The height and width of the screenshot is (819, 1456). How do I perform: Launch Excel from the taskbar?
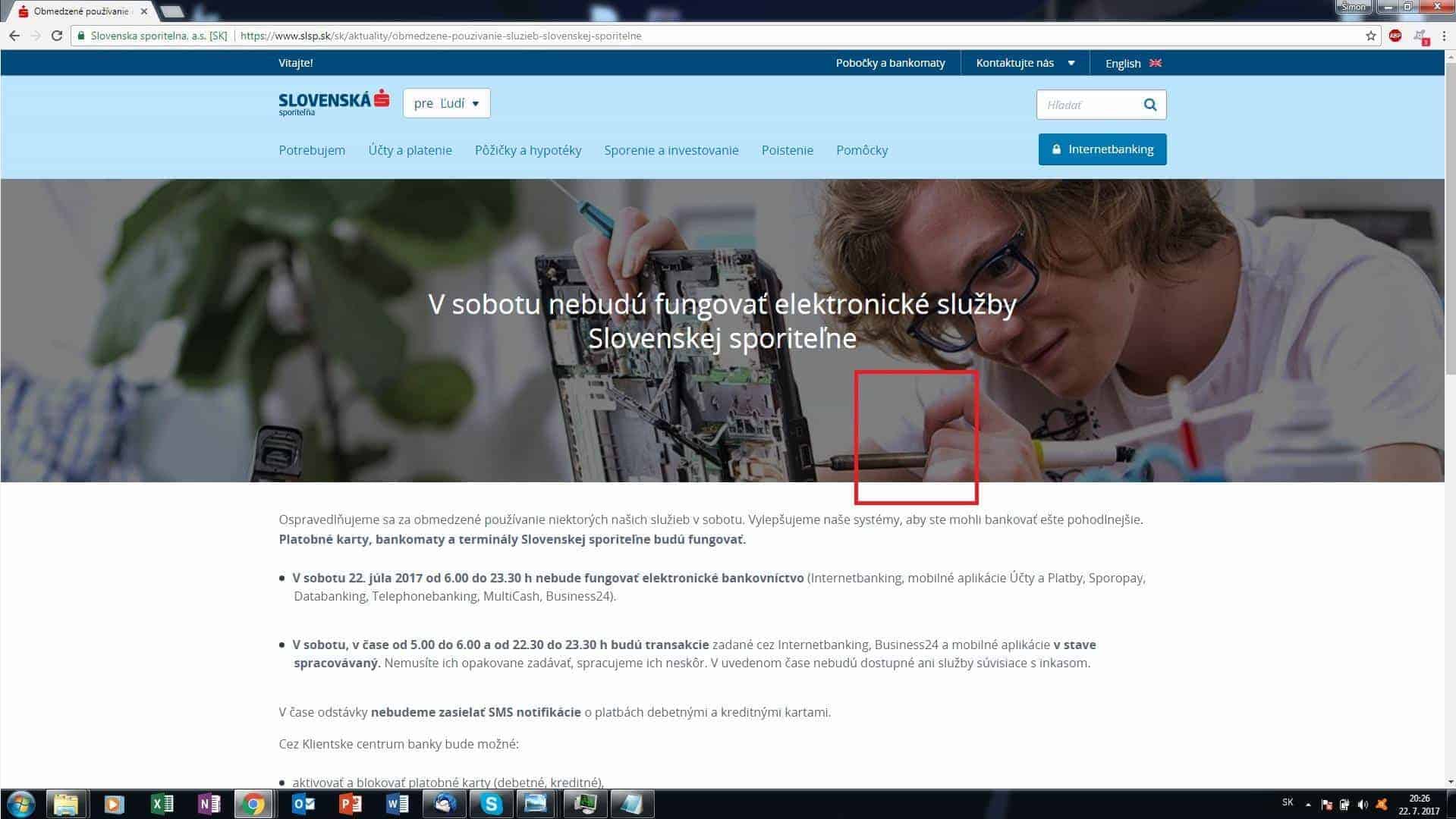[161, 804]
